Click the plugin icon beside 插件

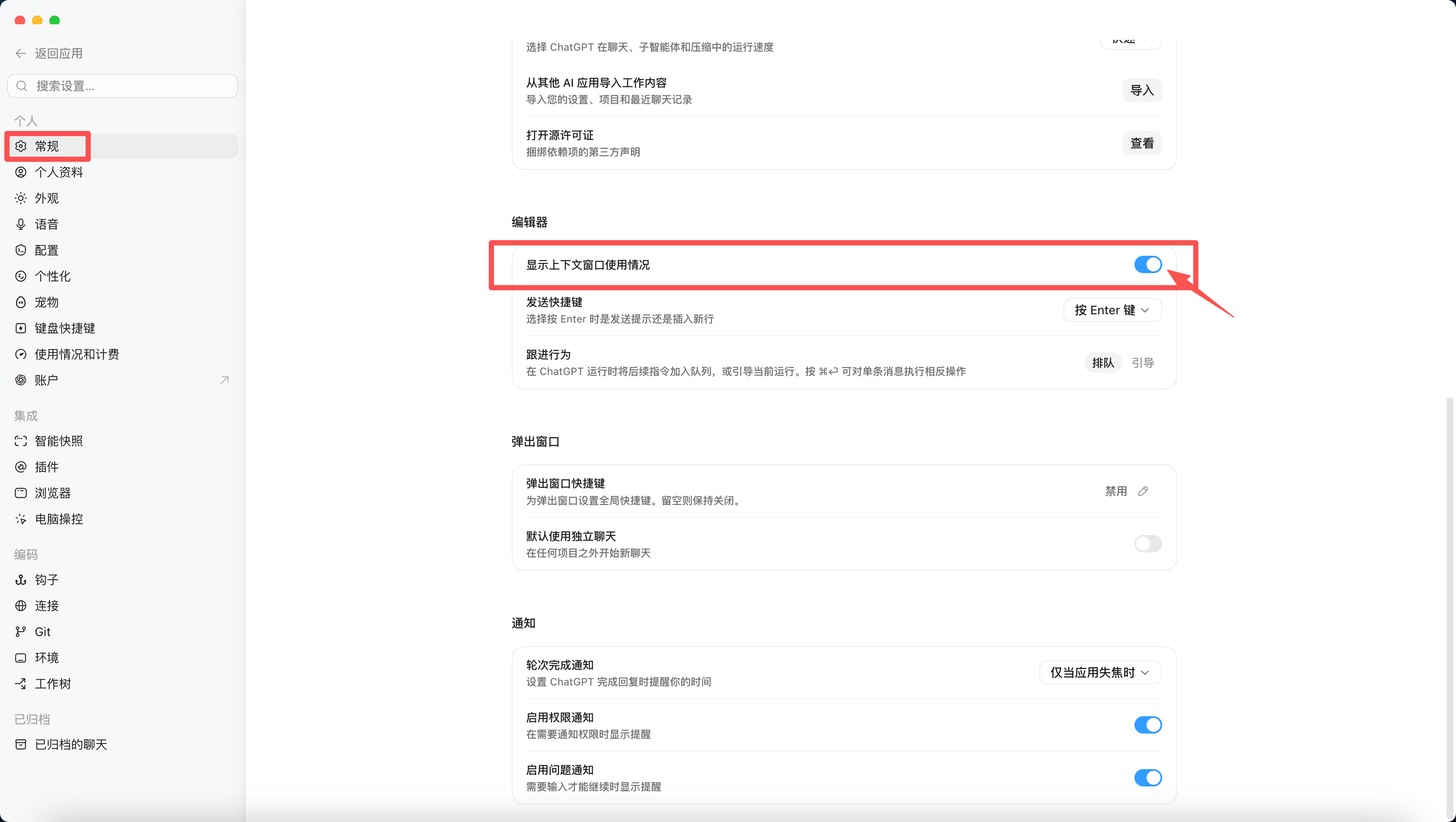(x=21, y=466)
